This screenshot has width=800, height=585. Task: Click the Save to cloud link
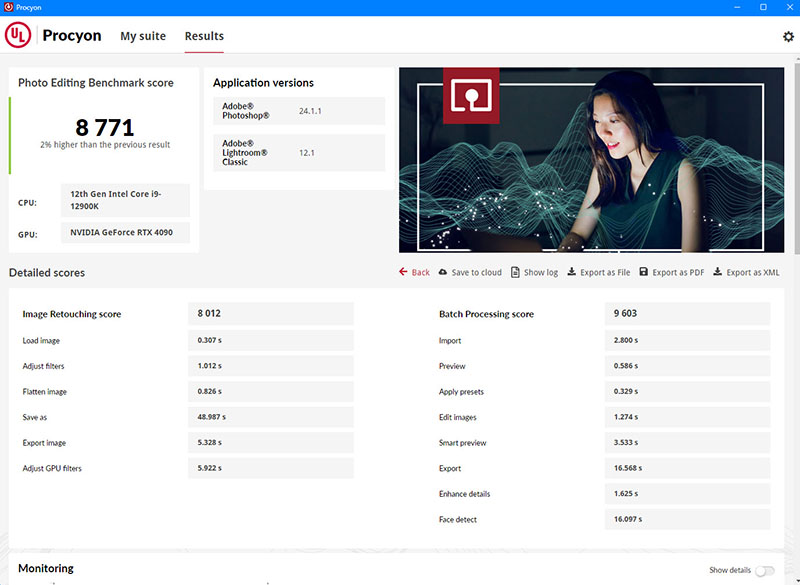pos(476,272)
